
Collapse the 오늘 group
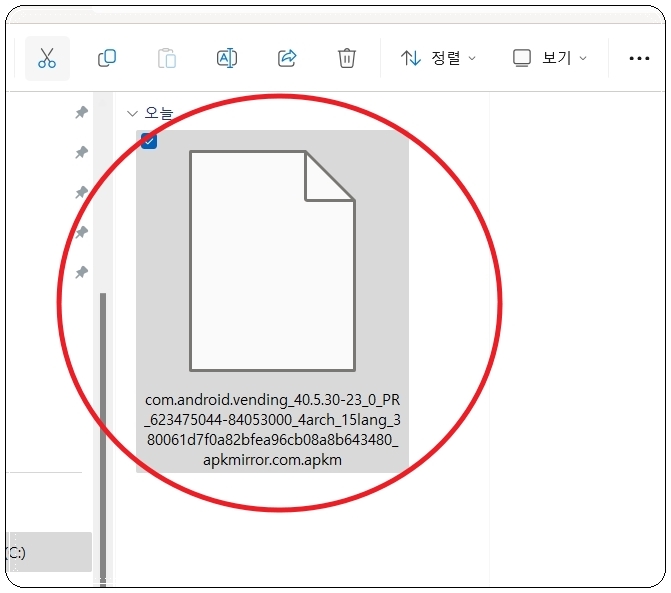tap(132, 113)
